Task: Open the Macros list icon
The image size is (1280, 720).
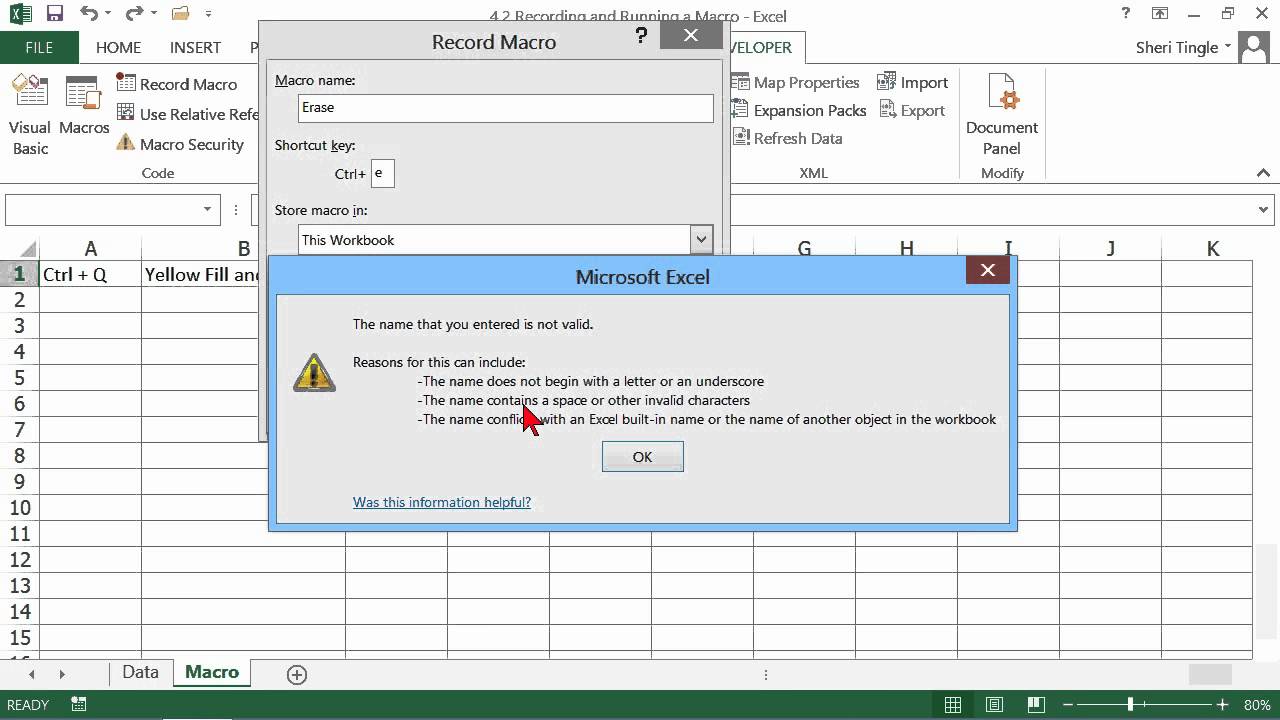Action: coord(84,93)
